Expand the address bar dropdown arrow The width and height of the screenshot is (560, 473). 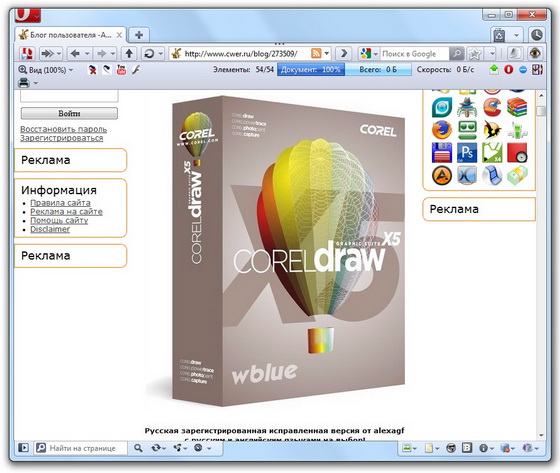pos(326,54)
